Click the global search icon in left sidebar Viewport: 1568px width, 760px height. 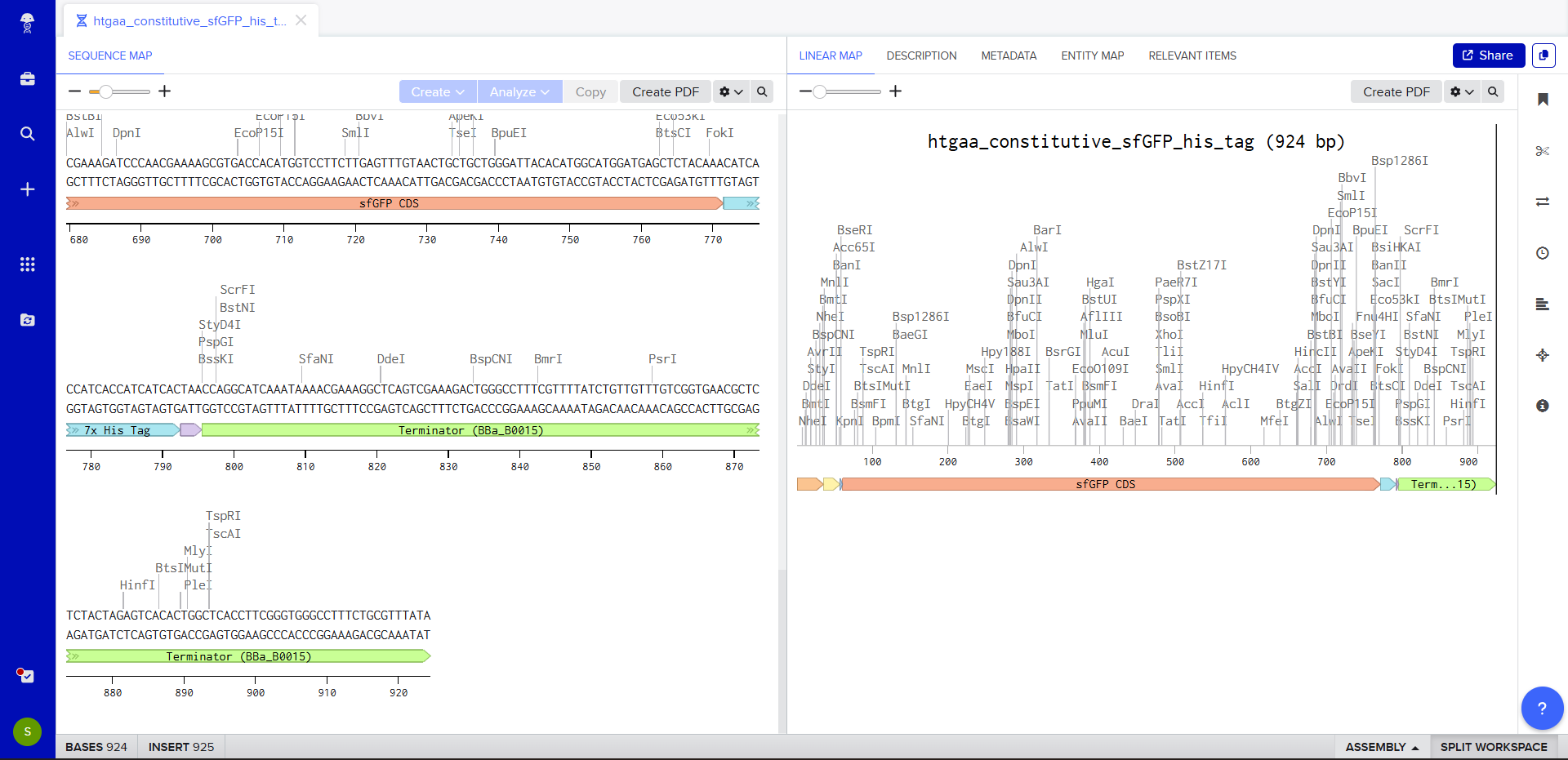click(x=27, y=134)
